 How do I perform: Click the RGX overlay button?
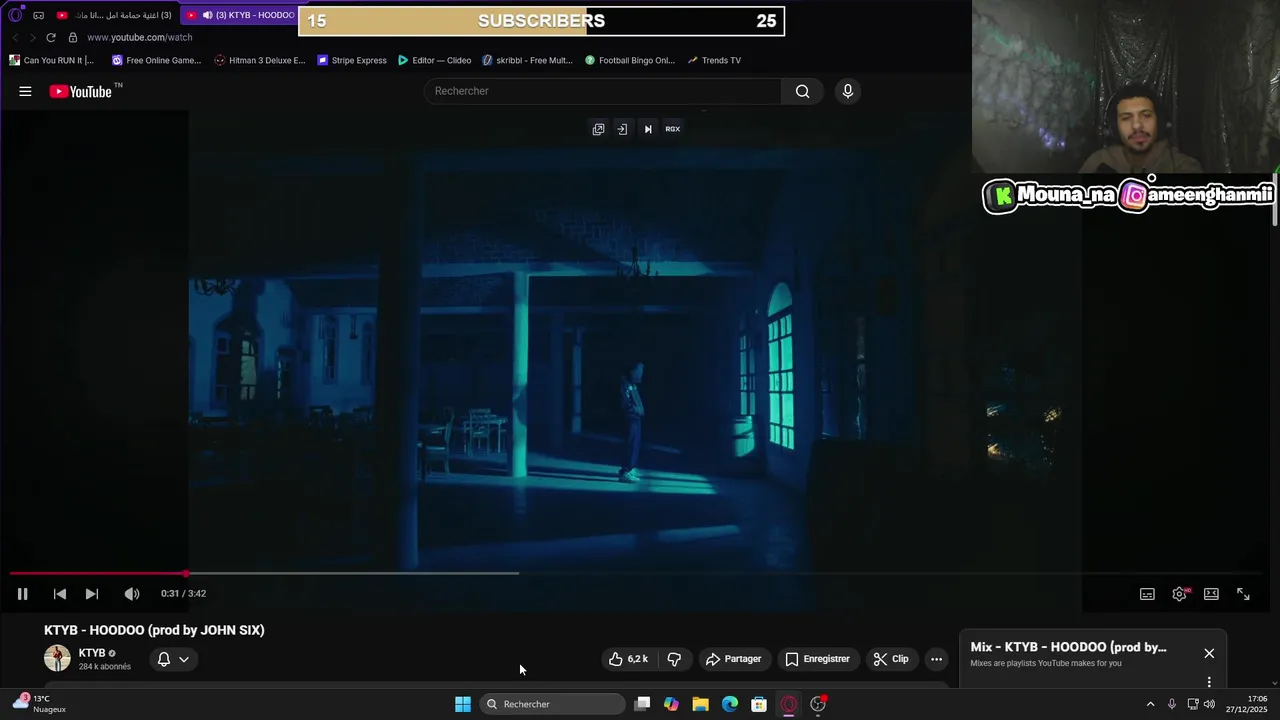(x=673, y=129)
